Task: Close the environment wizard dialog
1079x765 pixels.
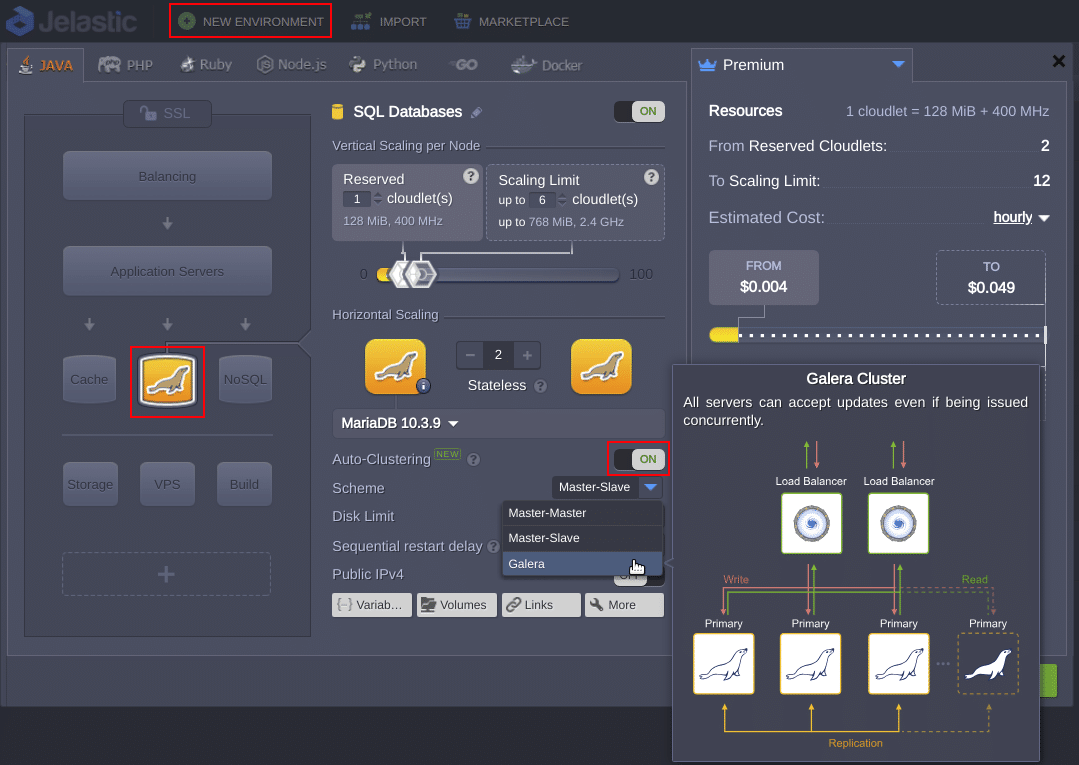Action: (x=1059, y=61)
